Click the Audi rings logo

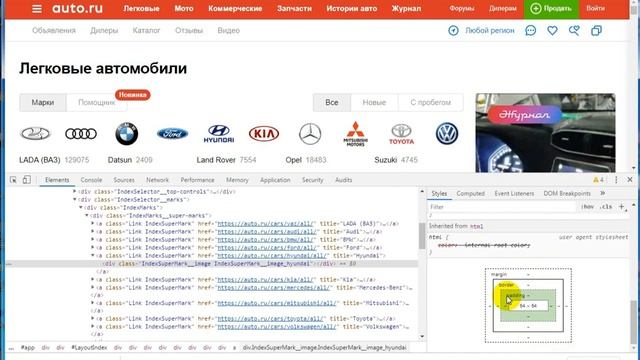81,133
